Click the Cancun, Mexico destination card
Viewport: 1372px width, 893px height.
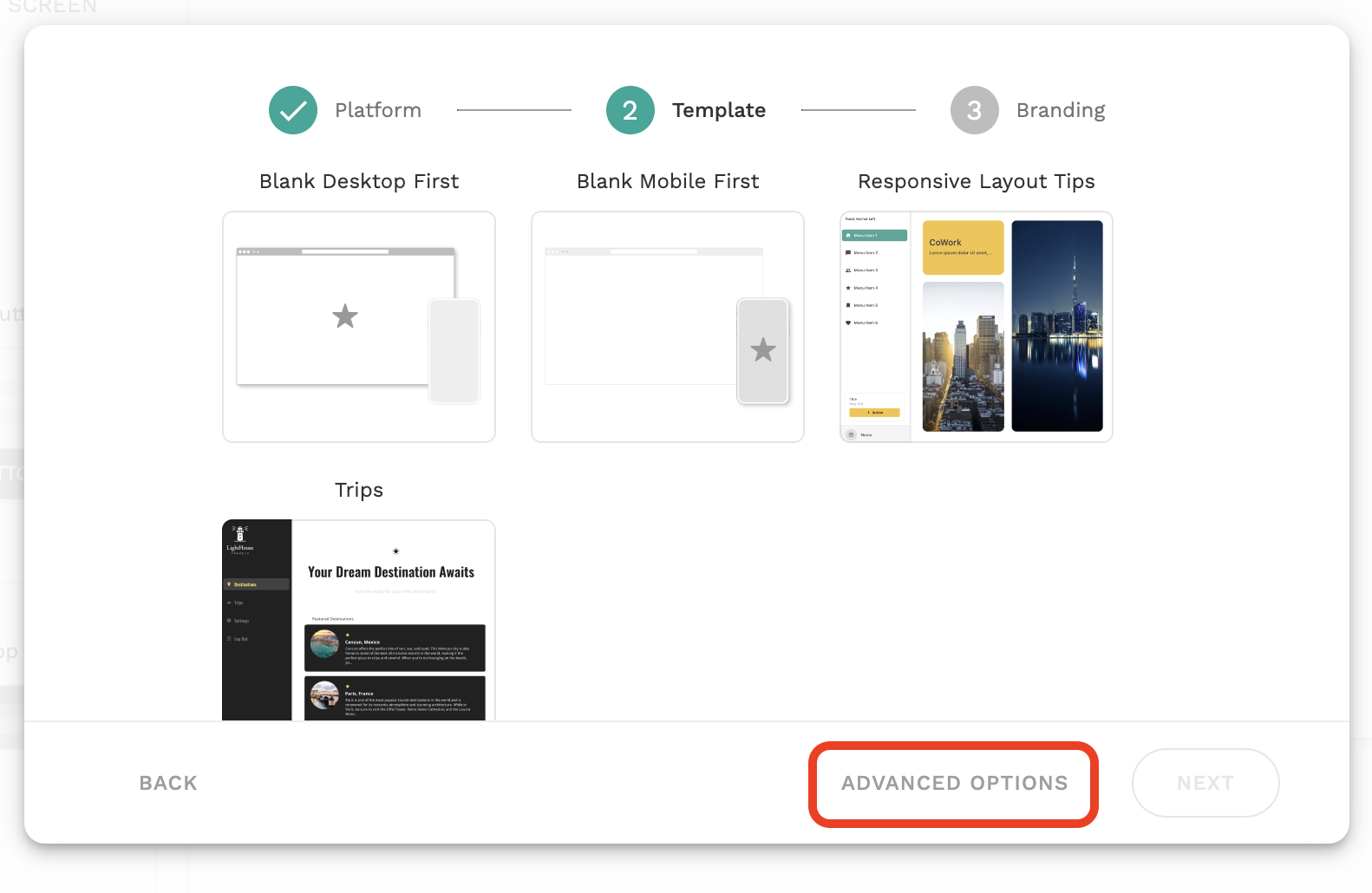point(395,648)
